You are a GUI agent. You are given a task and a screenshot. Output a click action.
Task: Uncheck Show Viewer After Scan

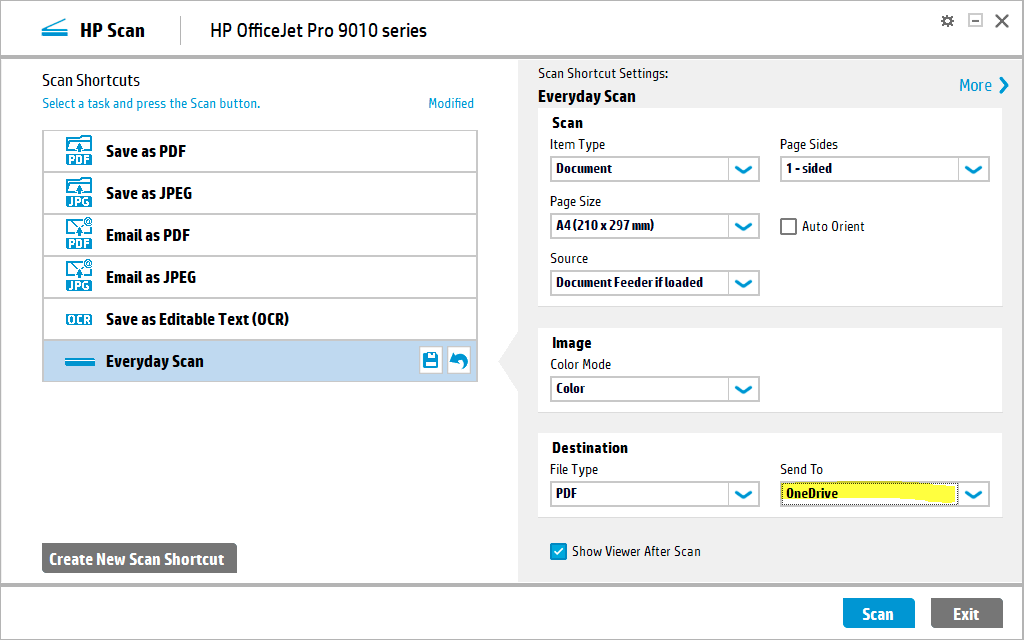coord(558,551)
